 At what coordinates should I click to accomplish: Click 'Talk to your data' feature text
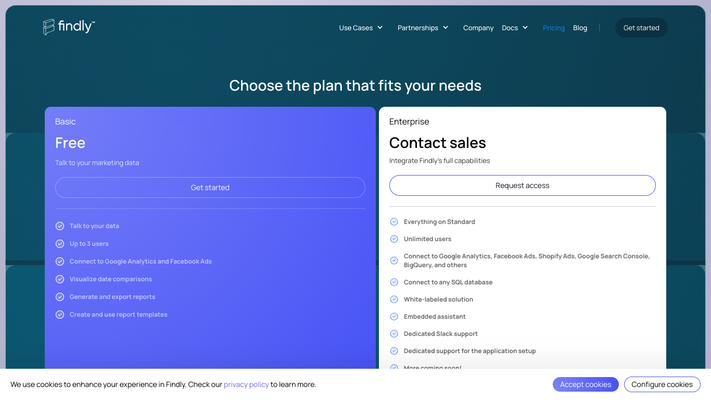94,226
